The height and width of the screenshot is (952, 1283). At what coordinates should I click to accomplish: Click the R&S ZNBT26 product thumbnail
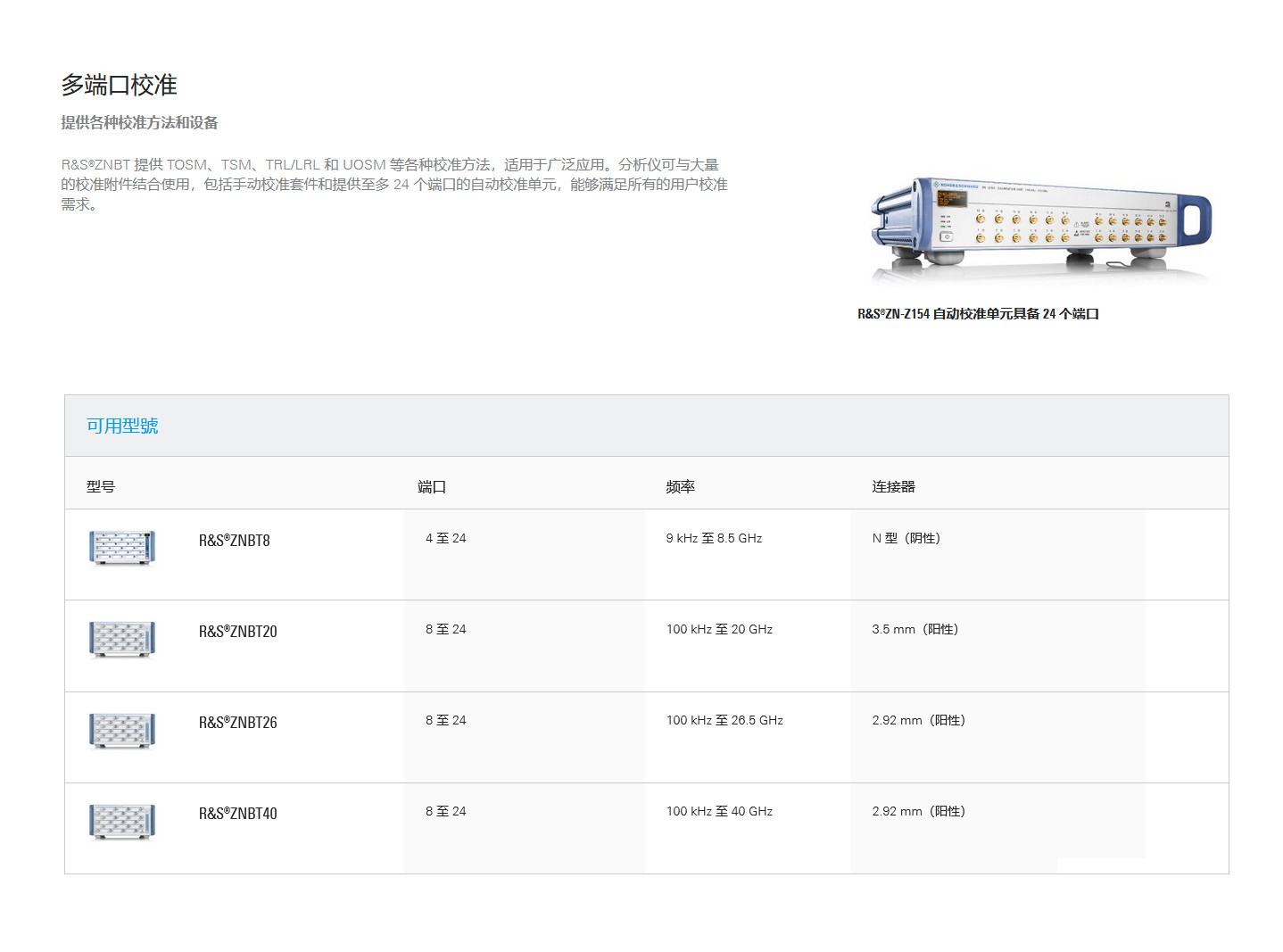[122, 730]
